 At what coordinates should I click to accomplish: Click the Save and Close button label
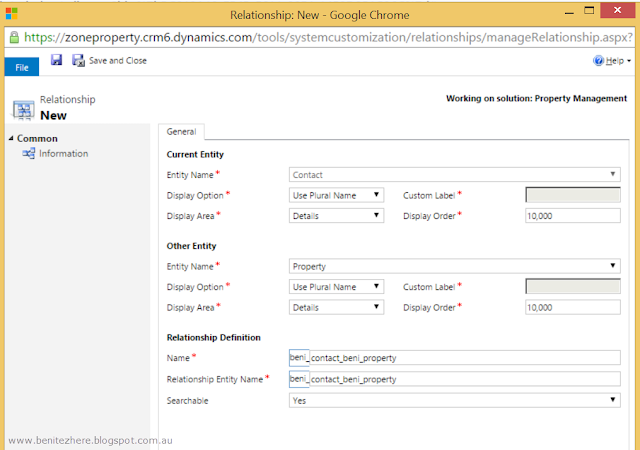tap(118, 61)
